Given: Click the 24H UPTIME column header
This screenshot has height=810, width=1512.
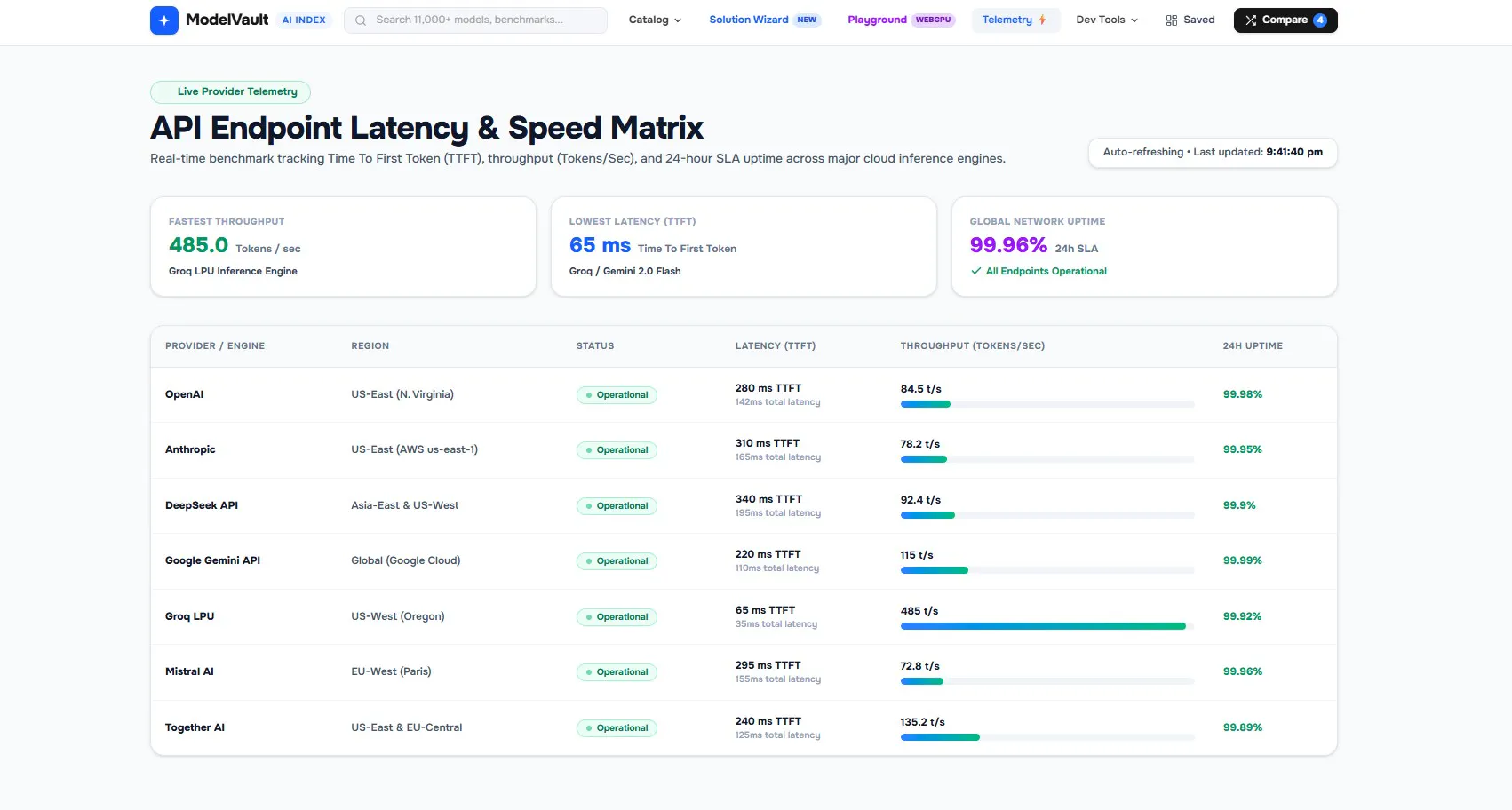Looking at the screenshot, I should [1253, 346].
